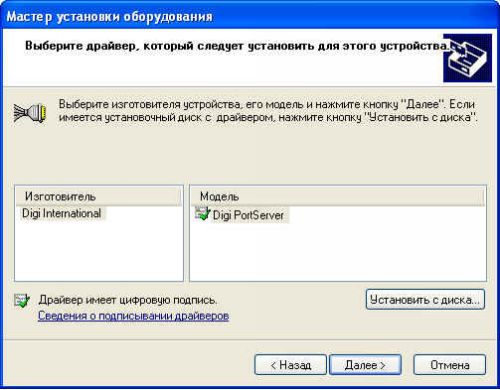Click the Драйвер имеет цифровую подпись text
This screenshot has width=500, height=390.
coord(128,300)
